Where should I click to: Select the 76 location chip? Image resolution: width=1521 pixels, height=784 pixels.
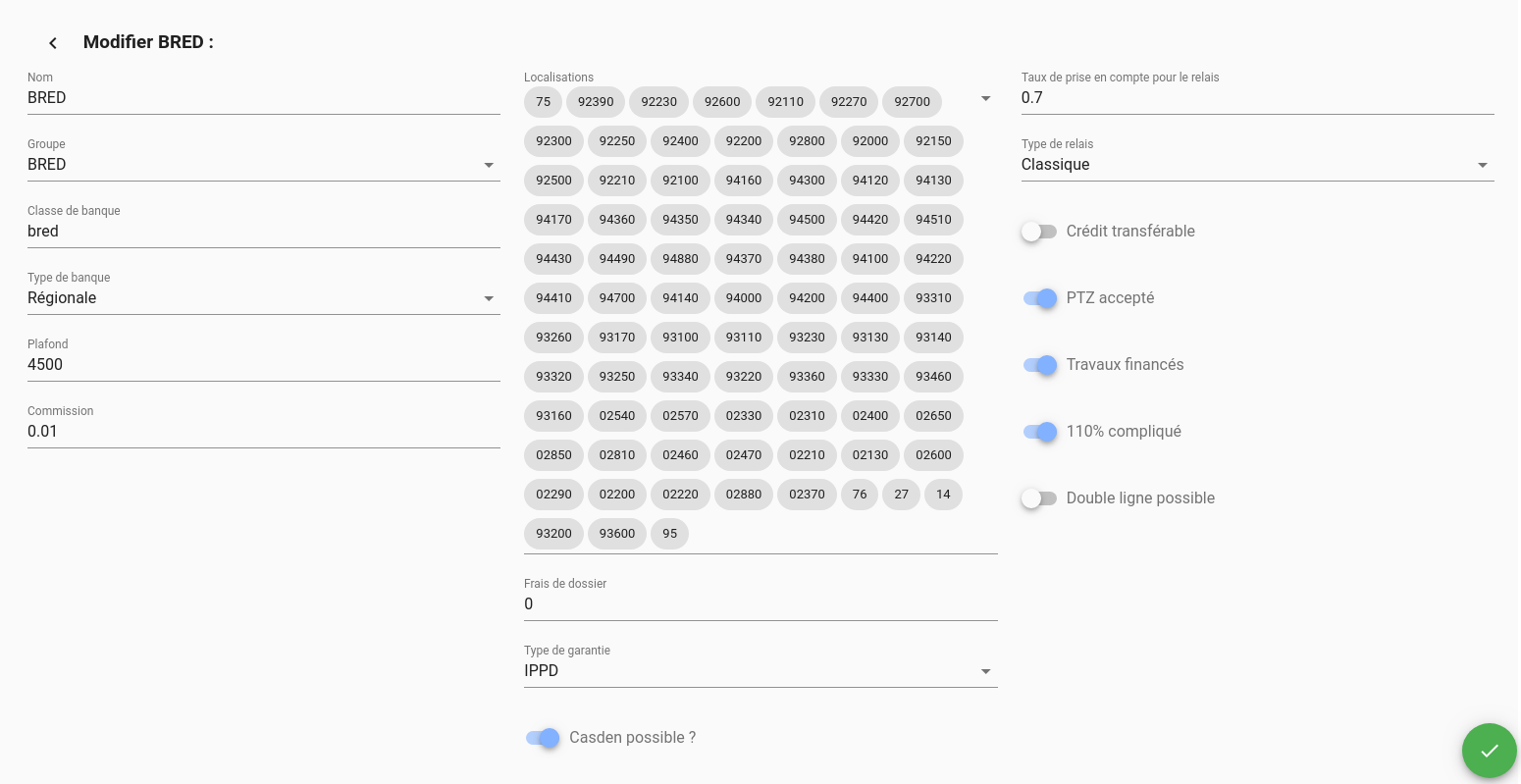(x=860, y=495)
